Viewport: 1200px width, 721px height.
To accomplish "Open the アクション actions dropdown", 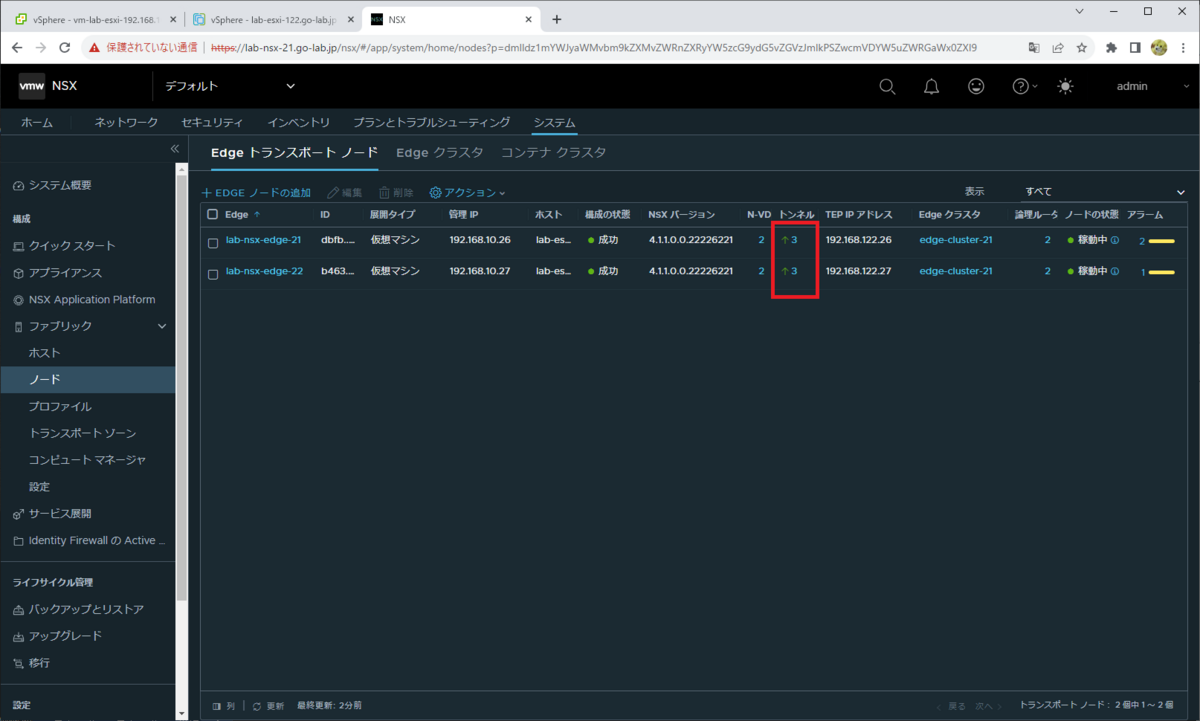I will click(468, 192).
